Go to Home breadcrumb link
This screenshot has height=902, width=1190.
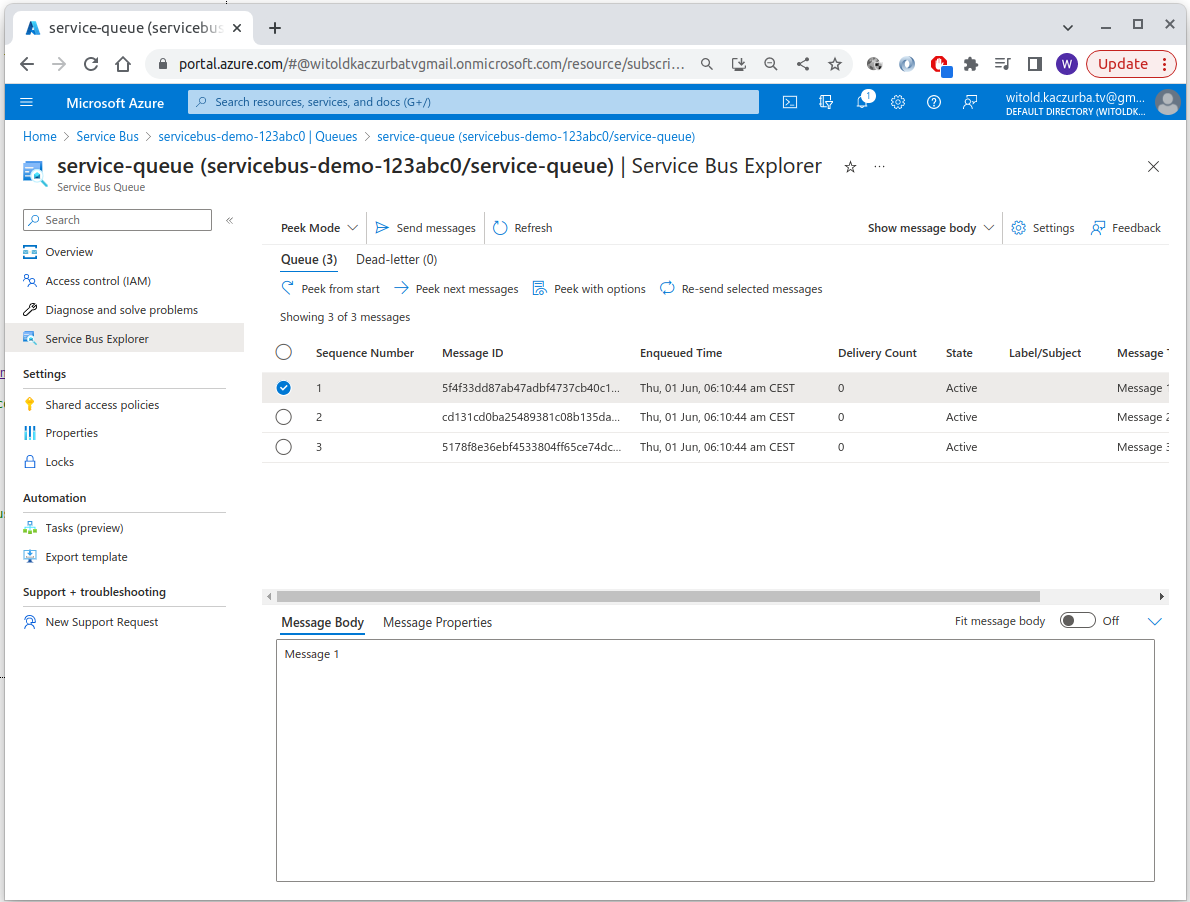pos(39,137)
